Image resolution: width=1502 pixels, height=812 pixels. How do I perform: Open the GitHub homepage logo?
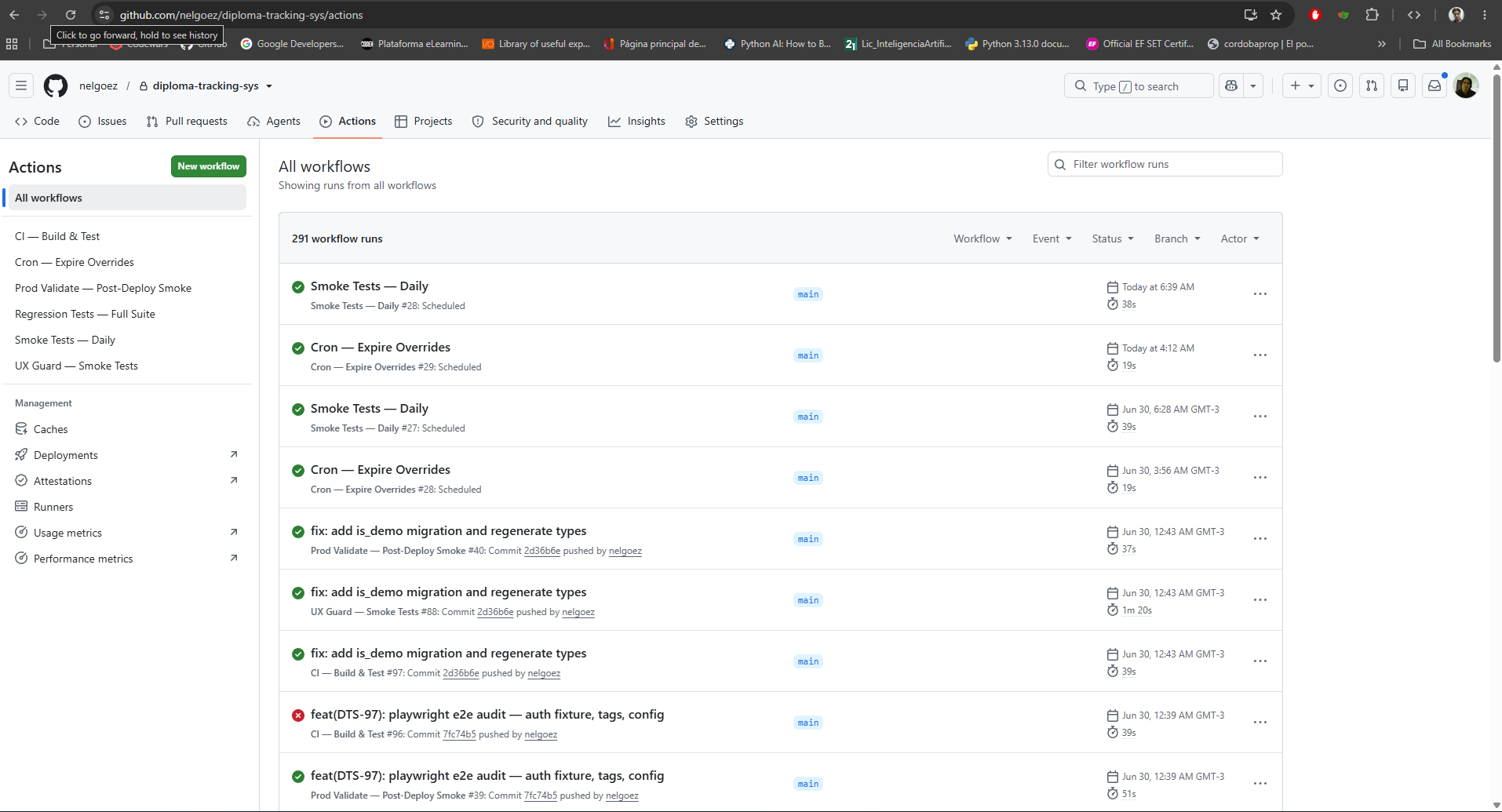[56, 86]
